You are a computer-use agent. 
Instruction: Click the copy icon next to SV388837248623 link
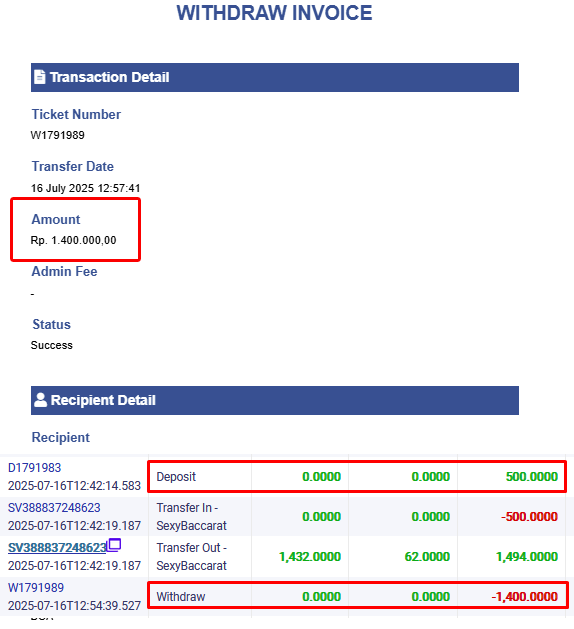[x=114, y=545]
